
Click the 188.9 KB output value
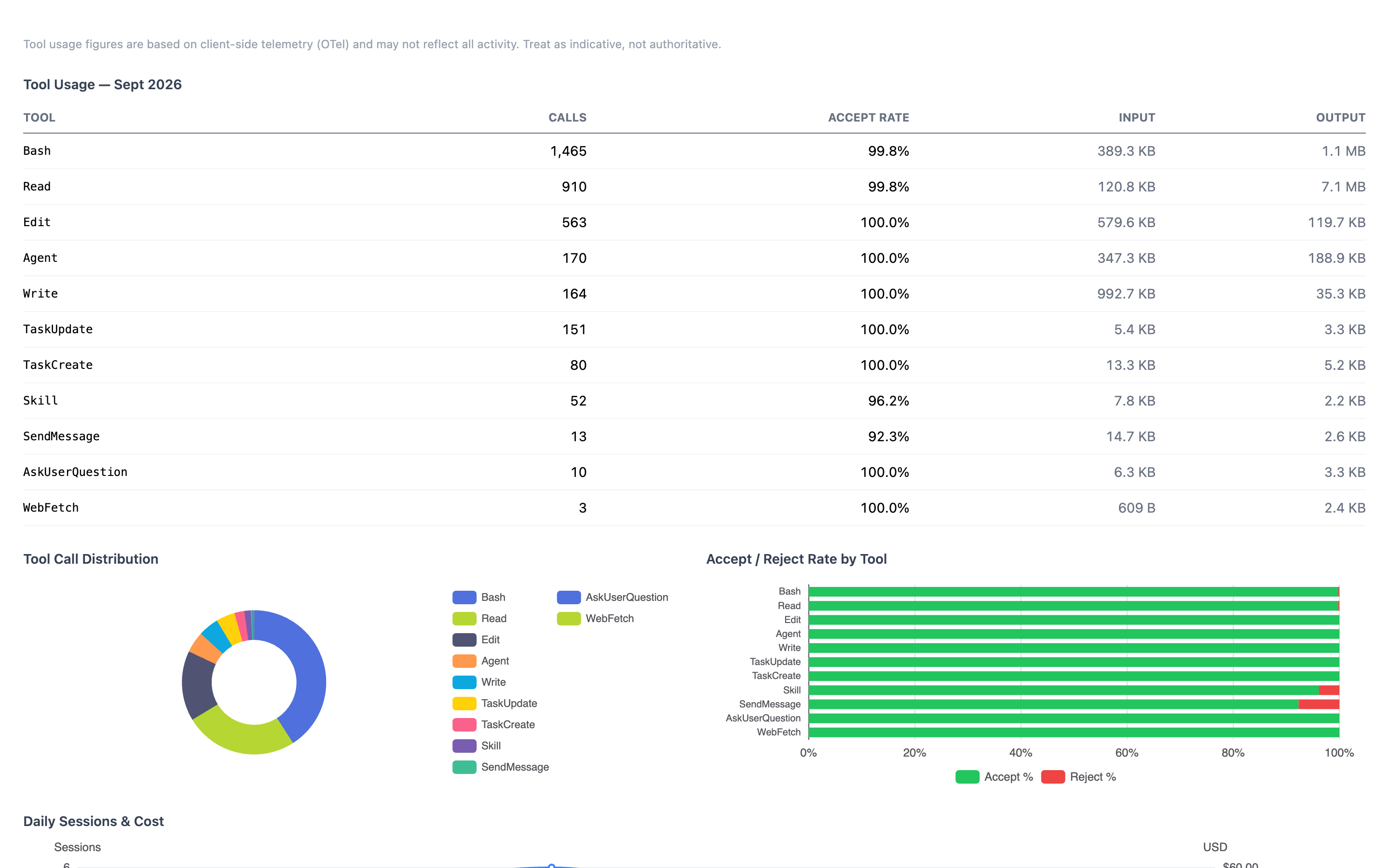pyautogui.click(x=1336, y=258)
